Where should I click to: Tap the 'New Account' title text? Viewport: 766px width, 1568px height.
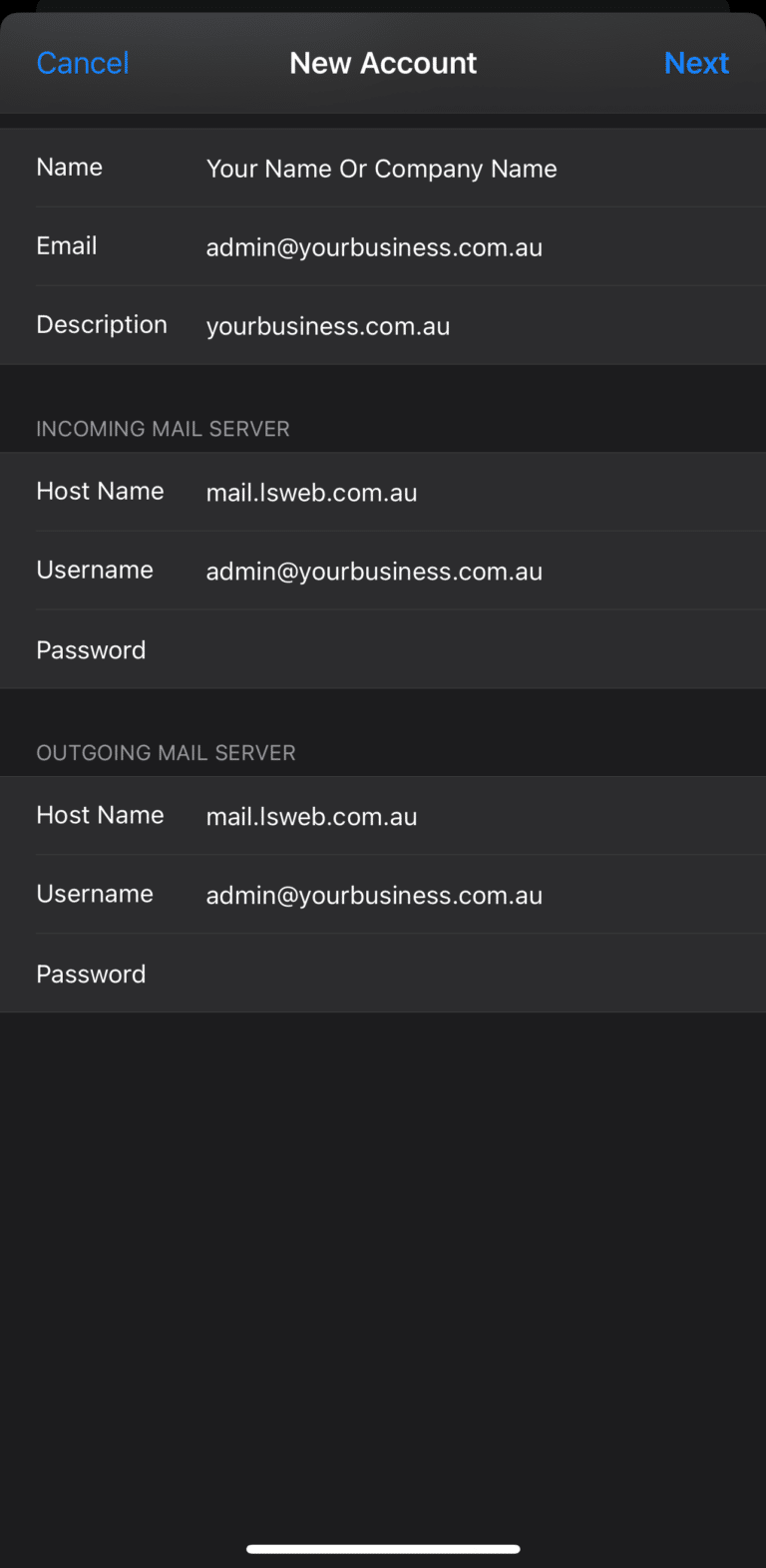click(x=383, y=63)
